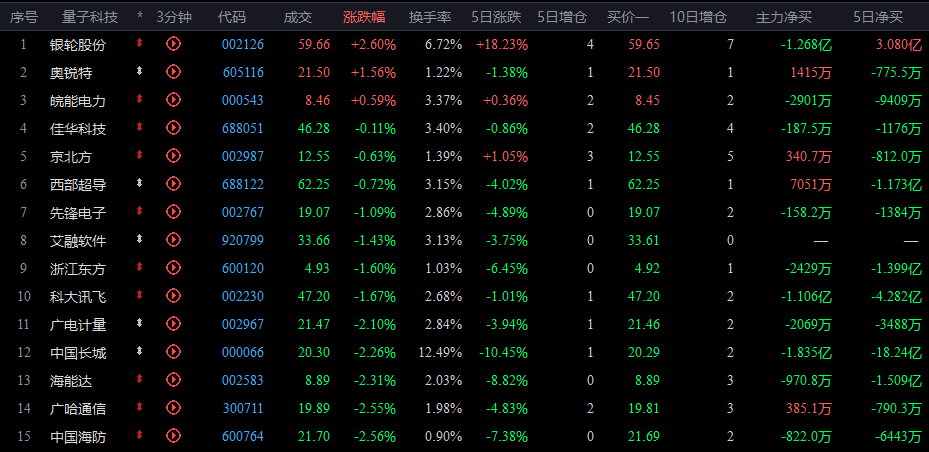Open stock code 605116
Image resolution: width=929 pixels, height=452 pixels.
(x=243, y=72)
